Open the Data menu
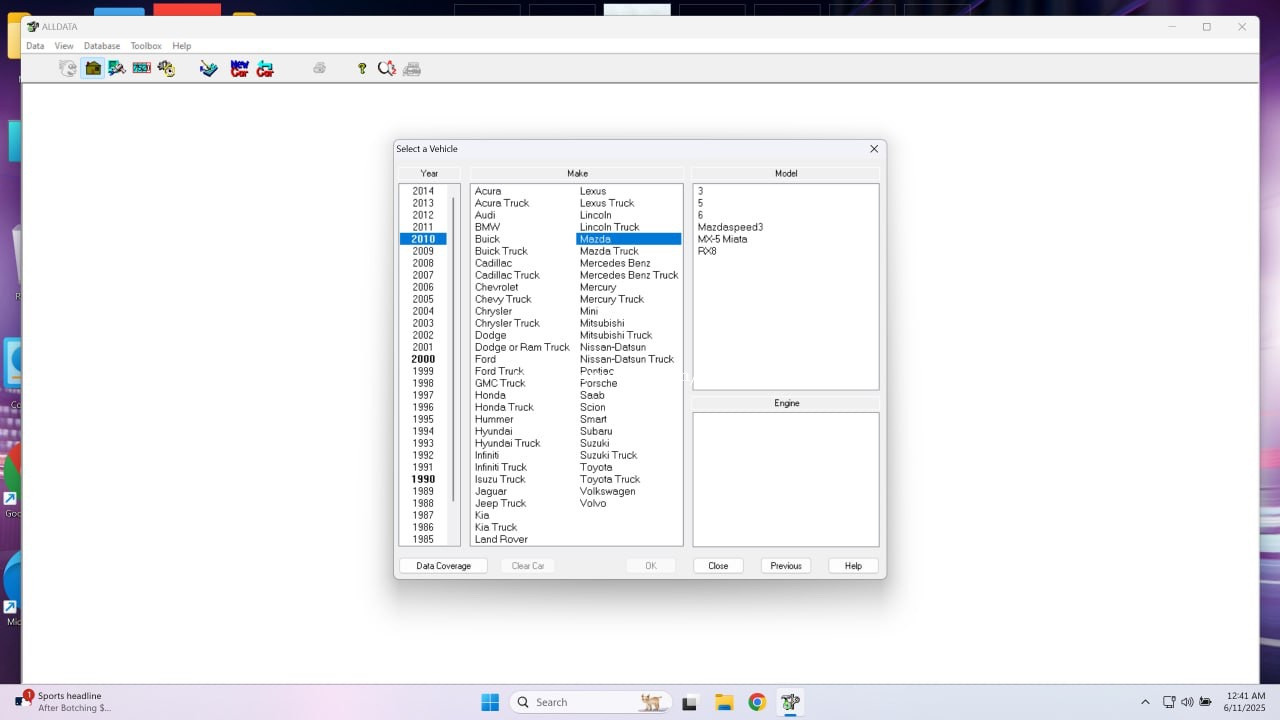This screenshot has height=720, width=1280. [x=35, y=46]
